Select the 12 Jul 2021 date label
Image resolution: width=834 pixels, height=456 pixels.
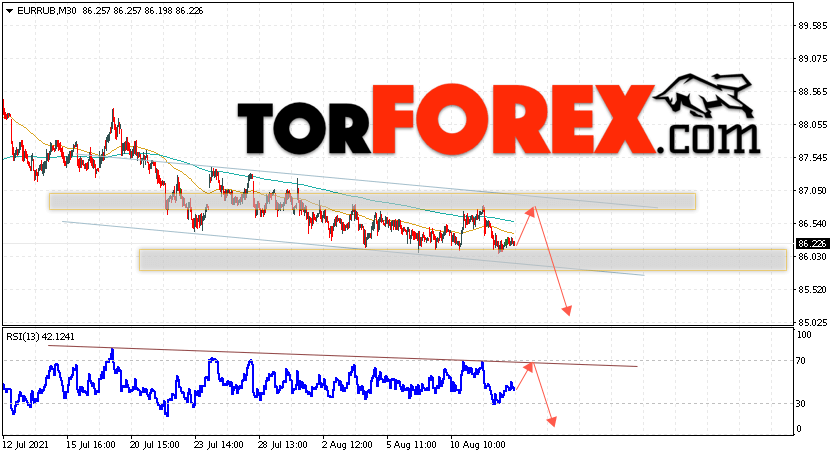26,444
